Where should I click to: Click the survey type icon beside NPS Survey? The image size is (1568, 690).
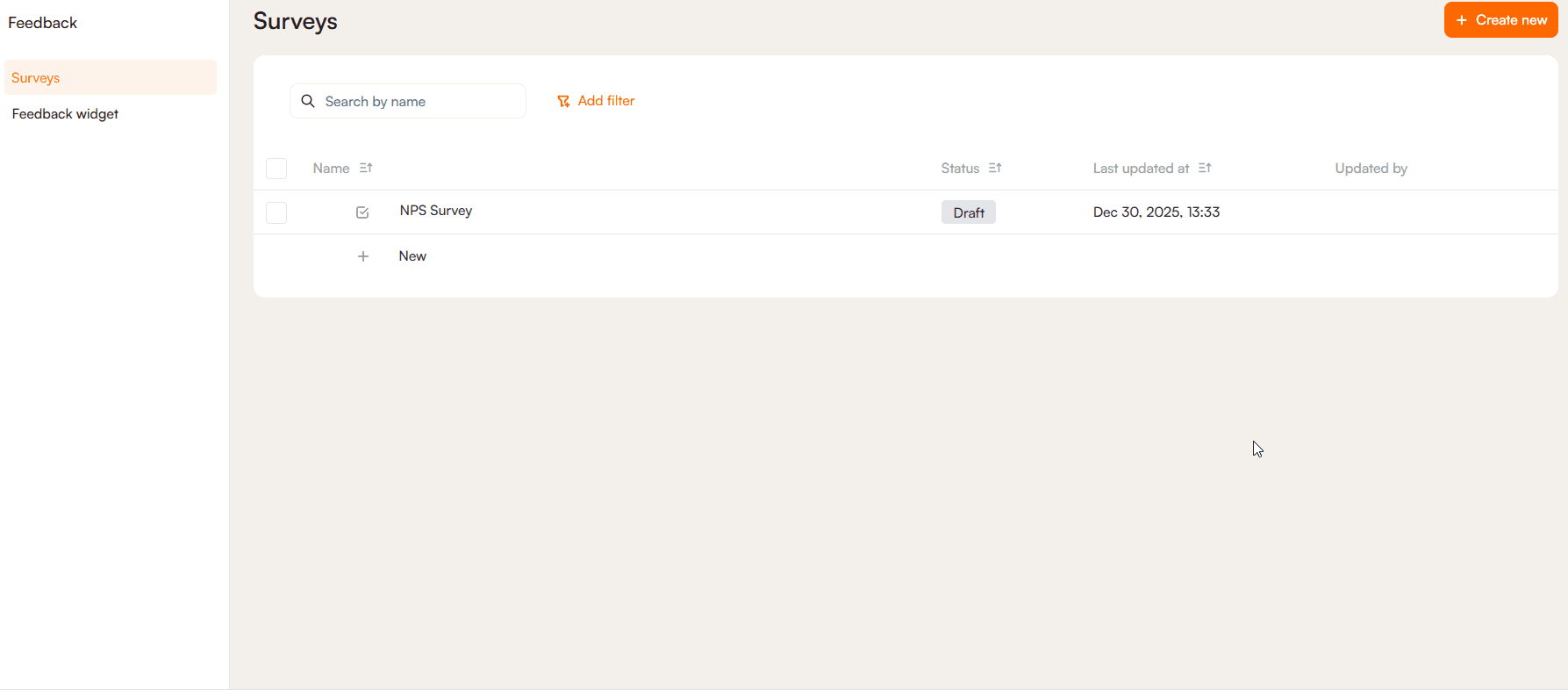point(362,212)
